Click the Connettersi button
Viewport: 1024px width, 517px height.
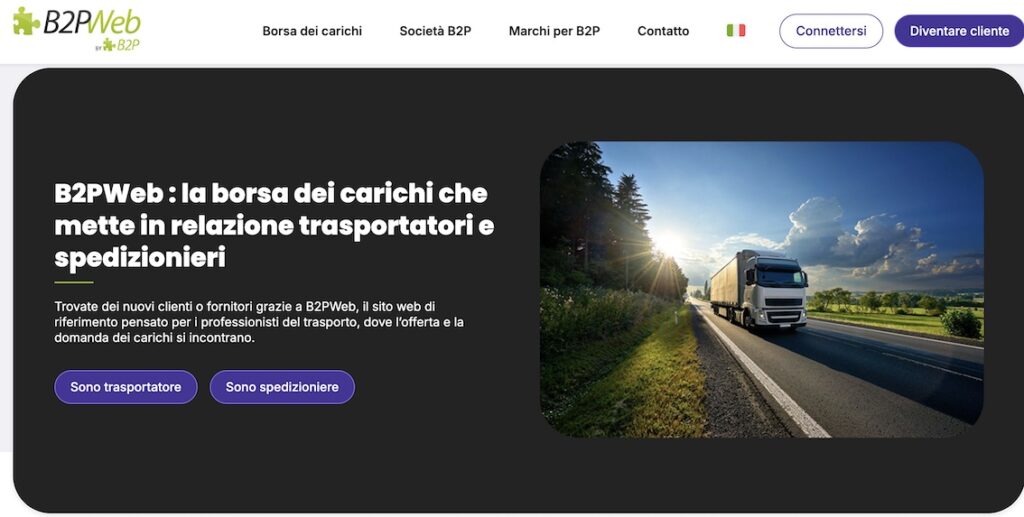pyautogui.click(x=831, y=31)
